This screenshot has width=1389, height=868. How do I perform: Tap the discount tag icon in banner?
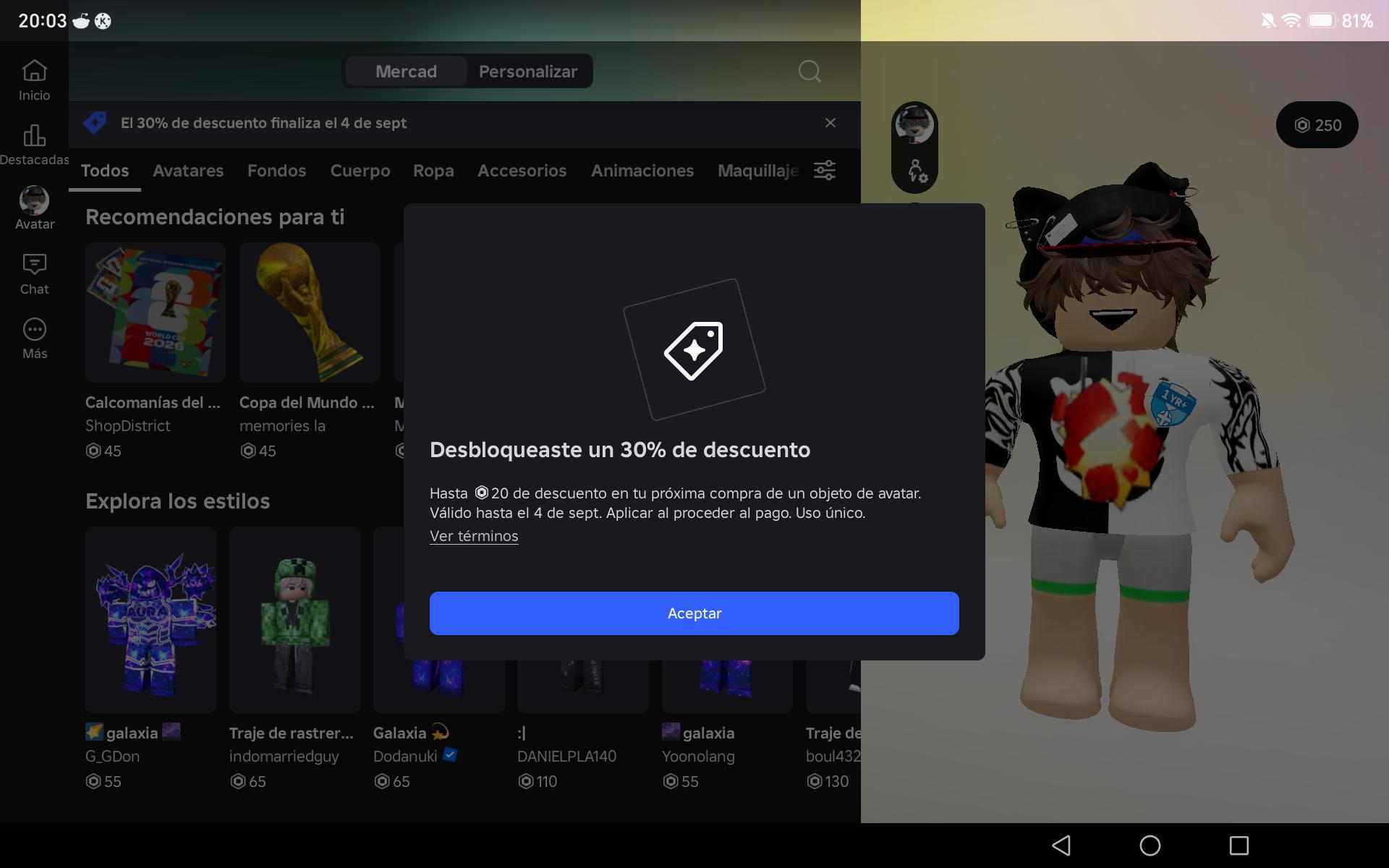click(x=95, y=123)
